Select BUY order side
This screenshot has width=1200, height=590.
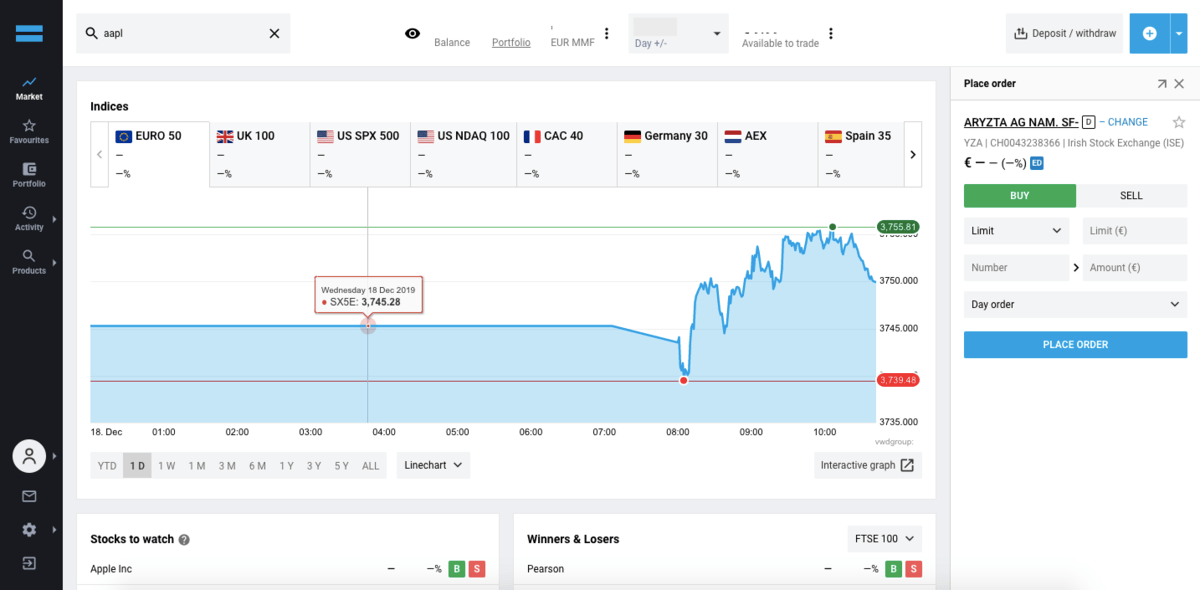[x=1019, y=196]
